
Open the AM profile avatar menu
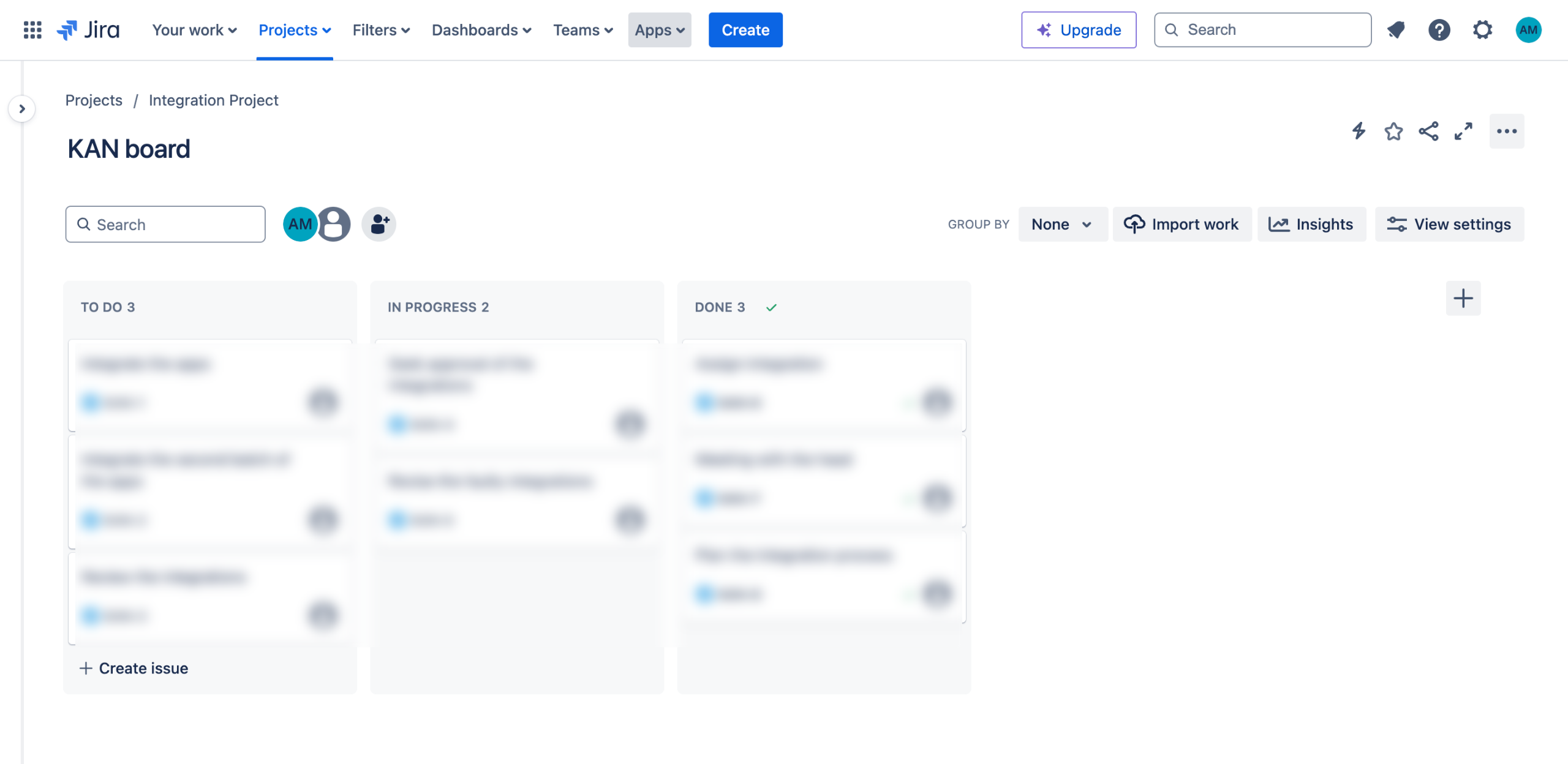pos(1528,29)
